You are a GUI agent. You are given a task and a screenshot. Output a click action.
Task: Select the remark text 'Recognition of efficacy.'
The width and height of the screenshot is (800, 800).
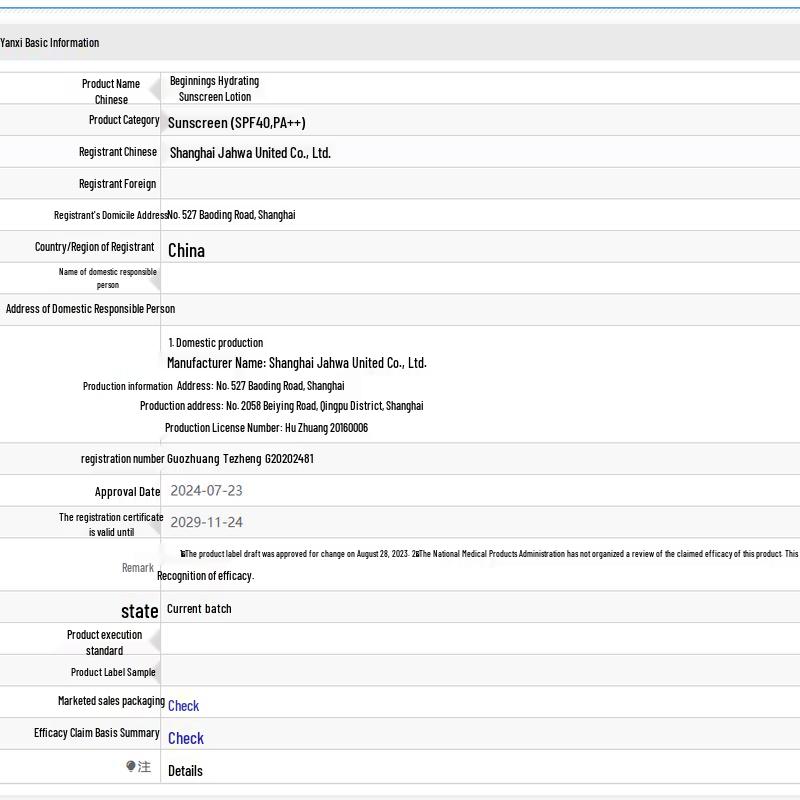(206, 576)
